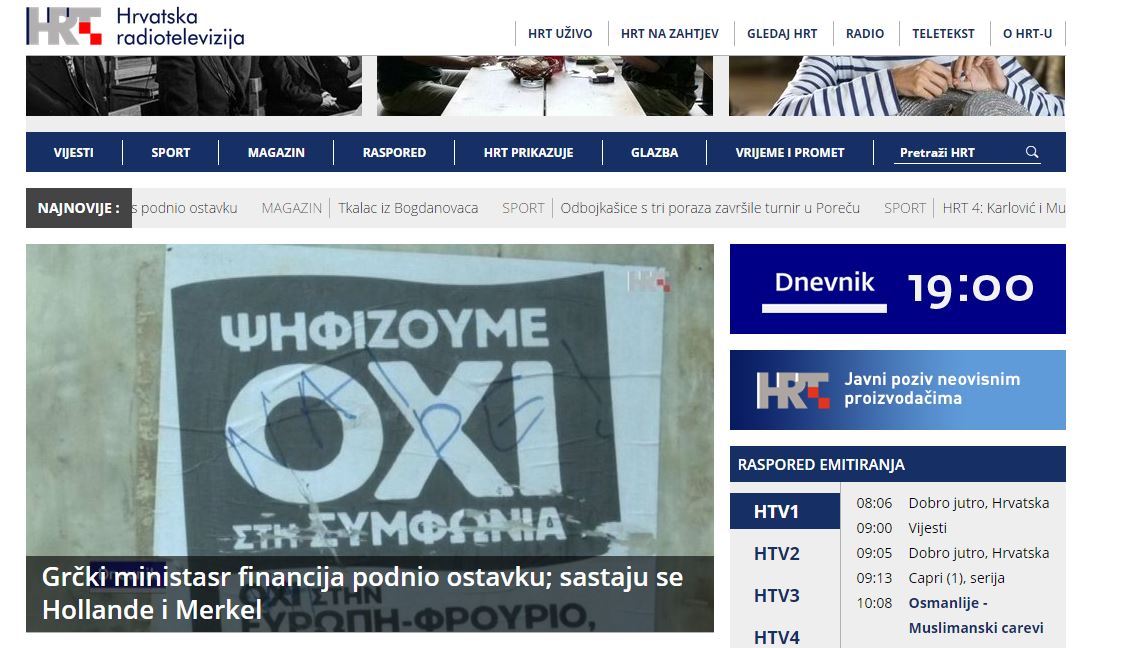This screenshot has width=1132, height=648.
Task: Open Odbojkašice ticker headline about Poreč
Action: pyautogui.click(x=710, y=208)
